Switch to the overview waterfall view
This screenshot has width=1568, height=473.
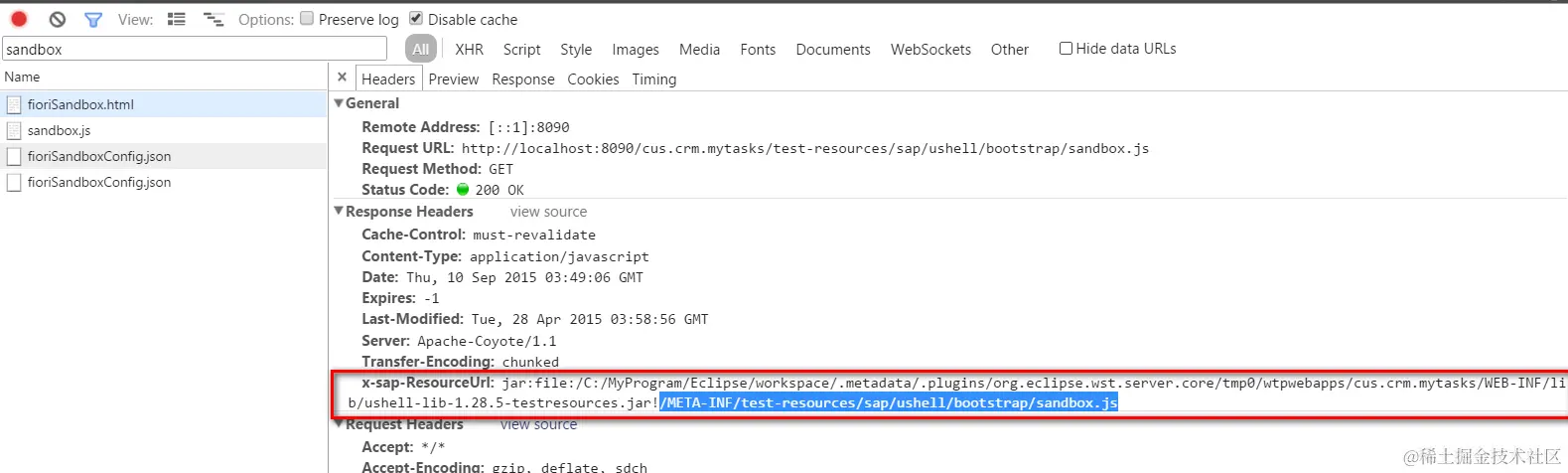(x=213, y=19)
